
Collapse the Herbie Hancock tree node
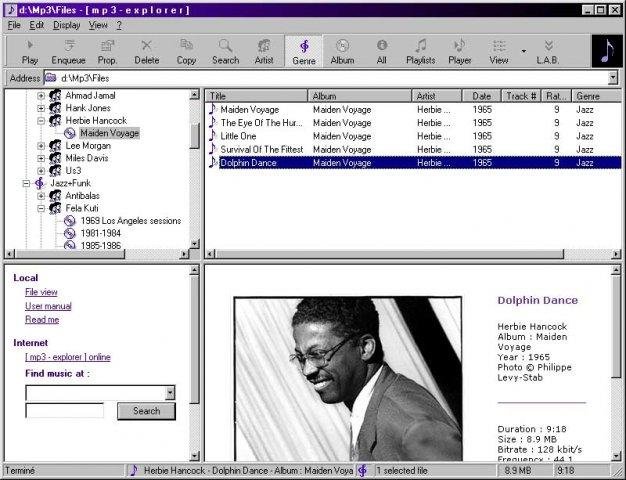tap(41, 121)
